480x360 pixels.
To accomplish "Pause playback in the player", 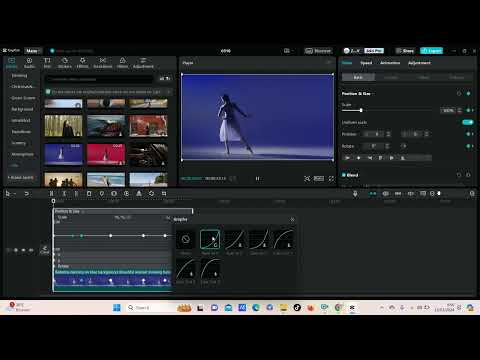I will tap(257, 179).
